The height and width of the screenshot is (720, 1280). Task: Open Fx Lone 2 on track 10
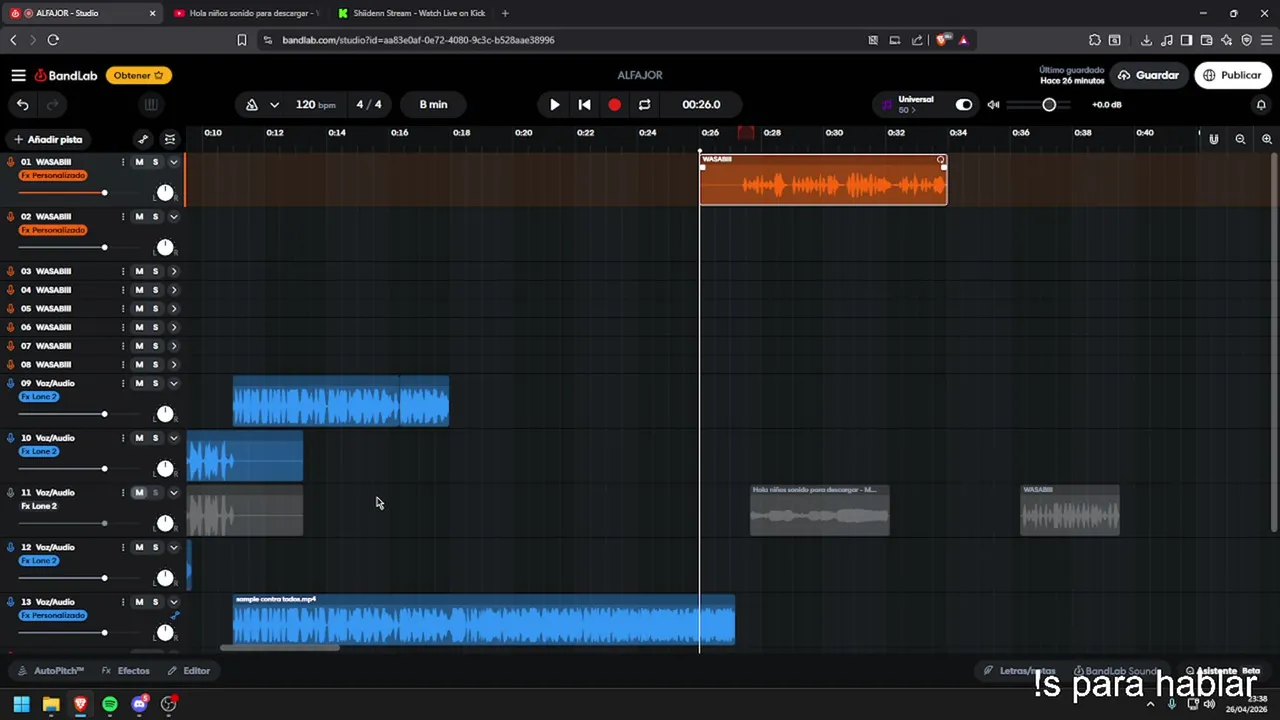click(39, 451)
